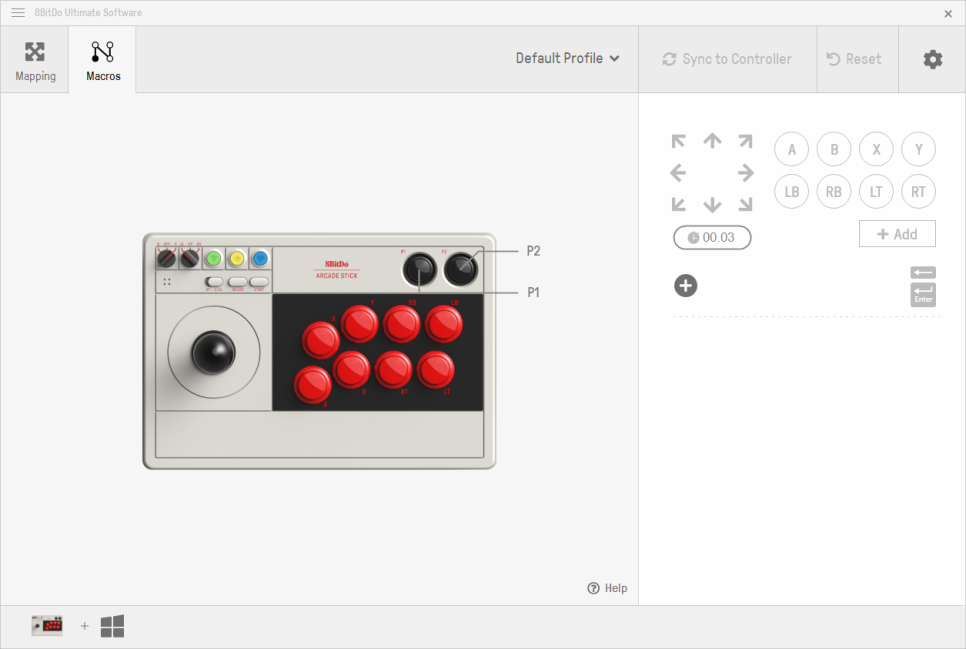Add up-left diagonal direction arrow
This screenshot has width=966, height=649.
(678, 141)
